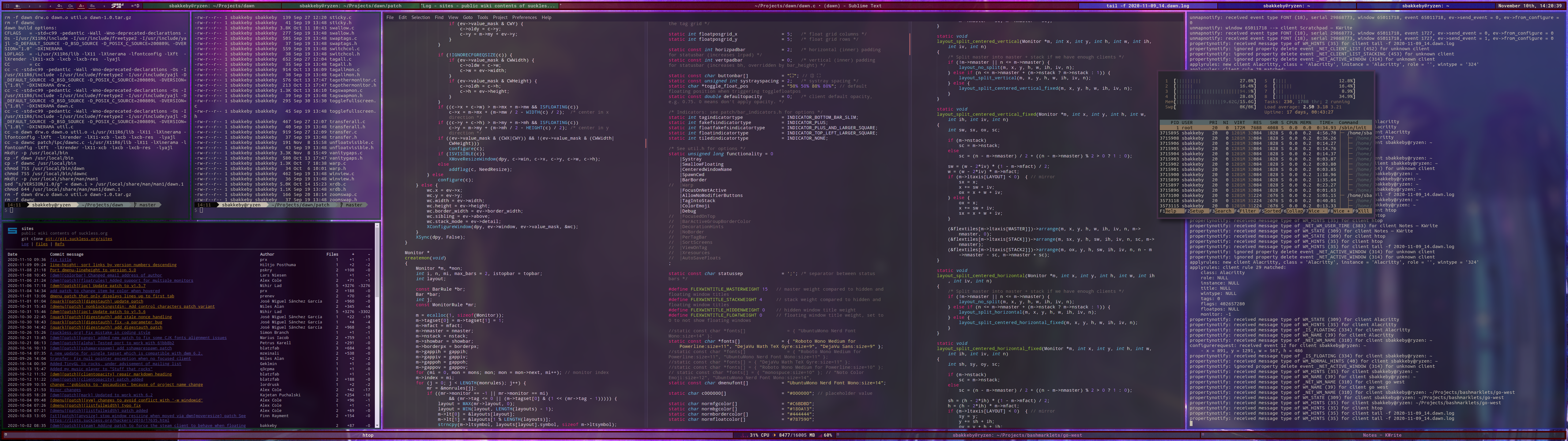
Task: Select the '~/Projects/dawn/patch' terminal window title tab
Action: tap(350, 6)
